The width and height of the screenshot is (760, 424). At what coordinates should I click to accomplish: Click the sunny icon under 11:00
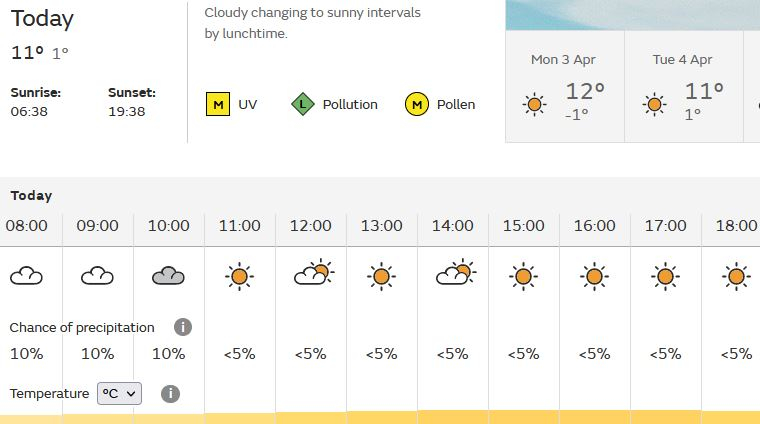pyautogui.click(x=239, y=276)
